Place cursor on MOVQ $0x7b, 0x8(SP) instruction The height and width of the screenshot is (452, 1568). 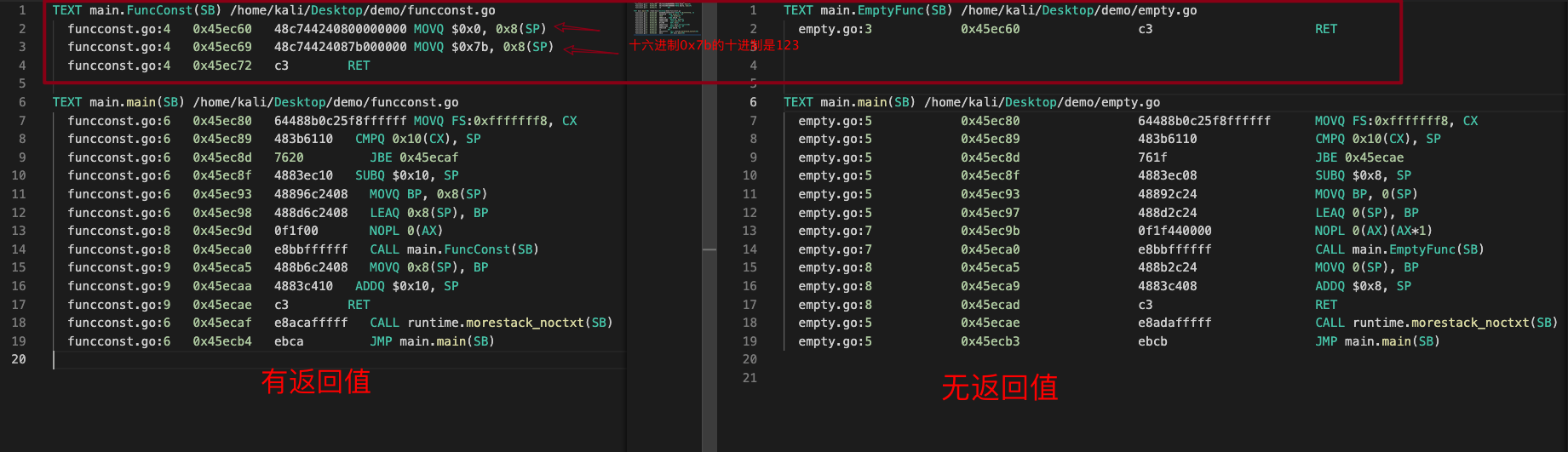pyautogui.click(x=483, y=47)
